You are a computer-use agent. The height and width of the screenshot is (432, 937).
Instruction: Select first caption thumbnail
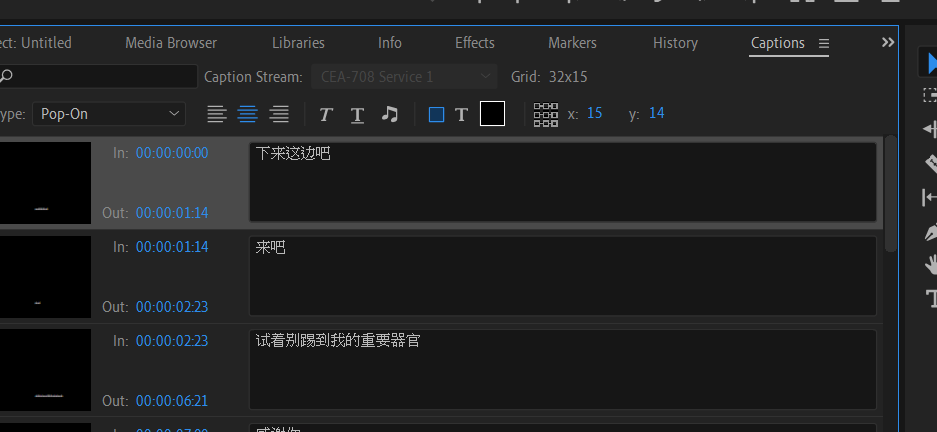pos(45,183)
